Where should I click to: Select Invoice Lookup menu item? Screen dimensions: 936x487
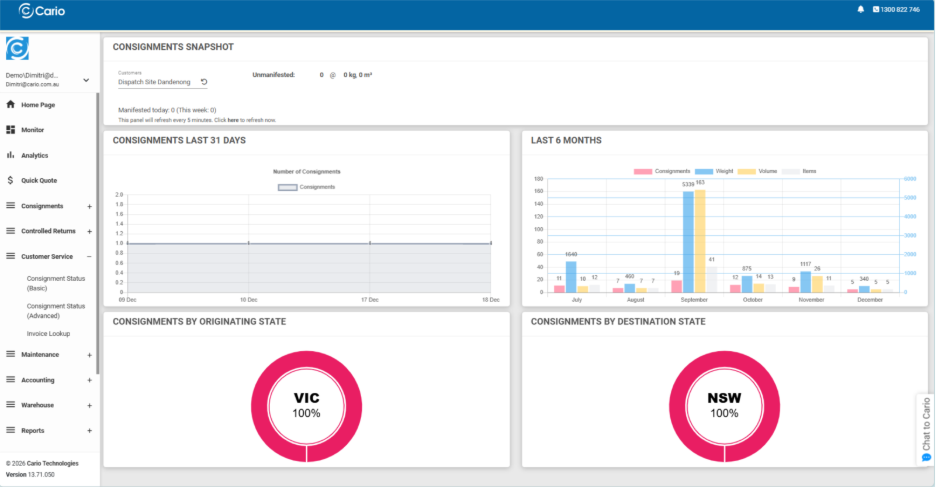point(49,333)
